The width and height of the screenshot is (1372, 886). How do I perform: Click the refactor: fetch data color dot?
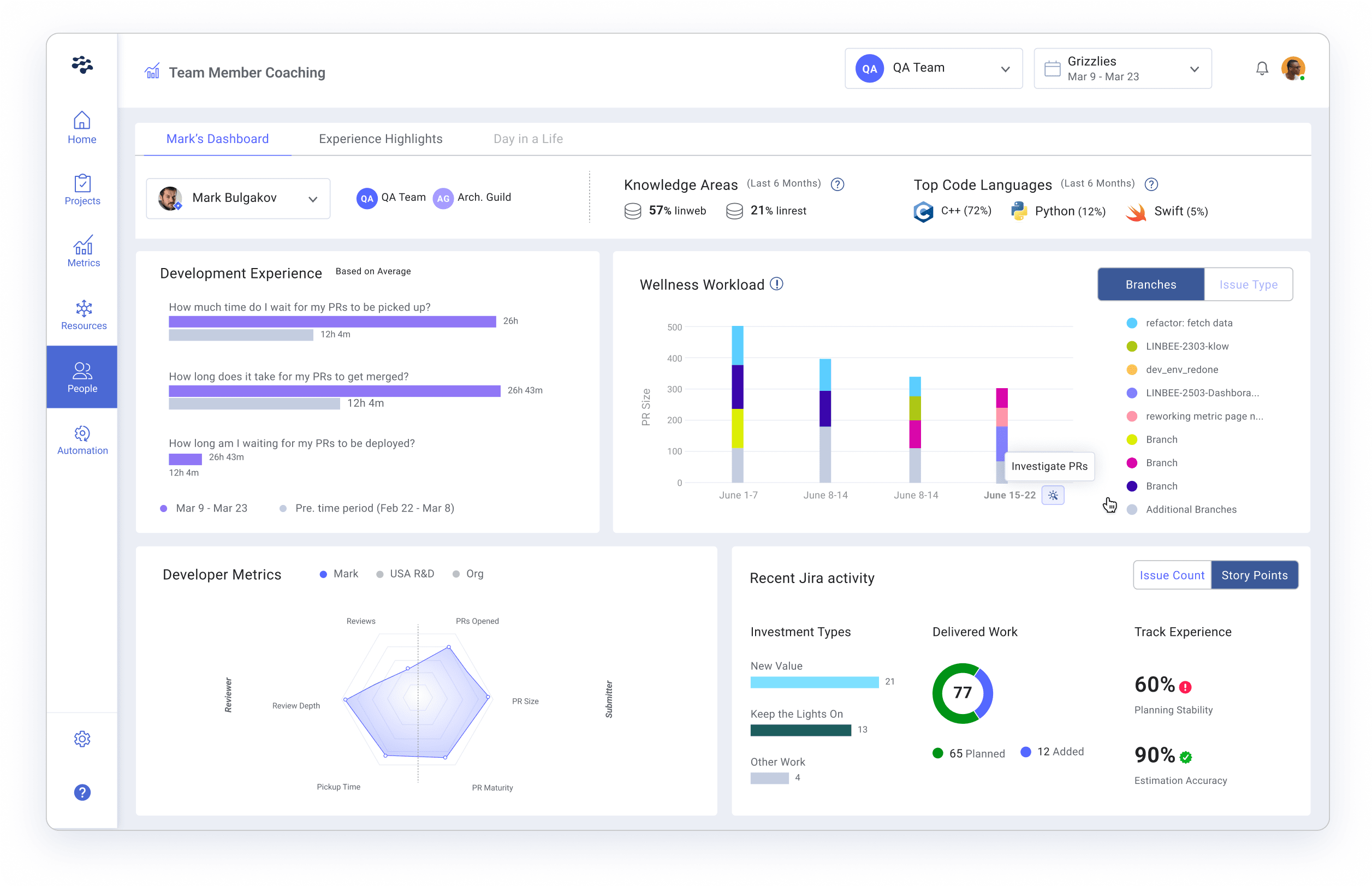[1132, 323]
